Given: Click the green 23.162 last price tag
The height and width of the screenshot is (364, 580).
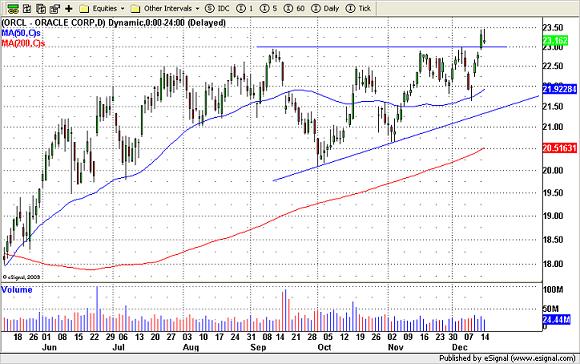Looking at the screenshot, I should pos(554,40).
